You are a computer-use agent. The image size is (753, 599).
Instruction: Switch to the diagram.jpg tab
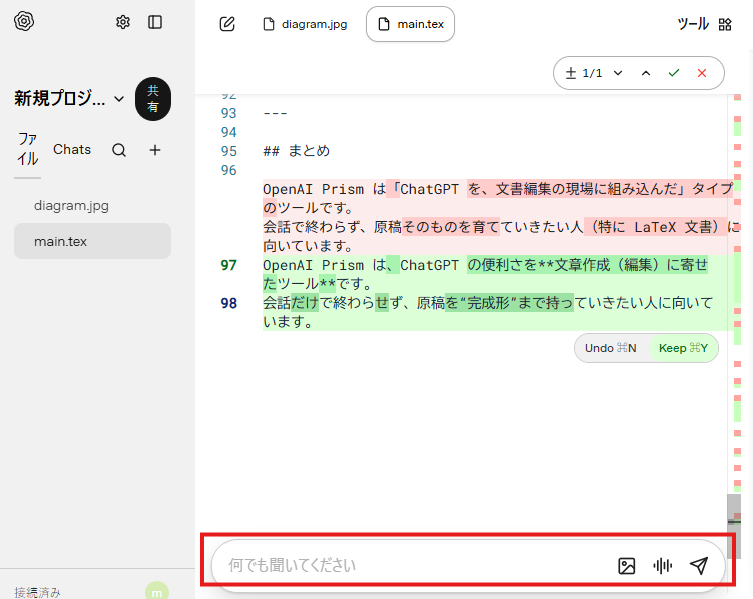[x=305, y=24]
